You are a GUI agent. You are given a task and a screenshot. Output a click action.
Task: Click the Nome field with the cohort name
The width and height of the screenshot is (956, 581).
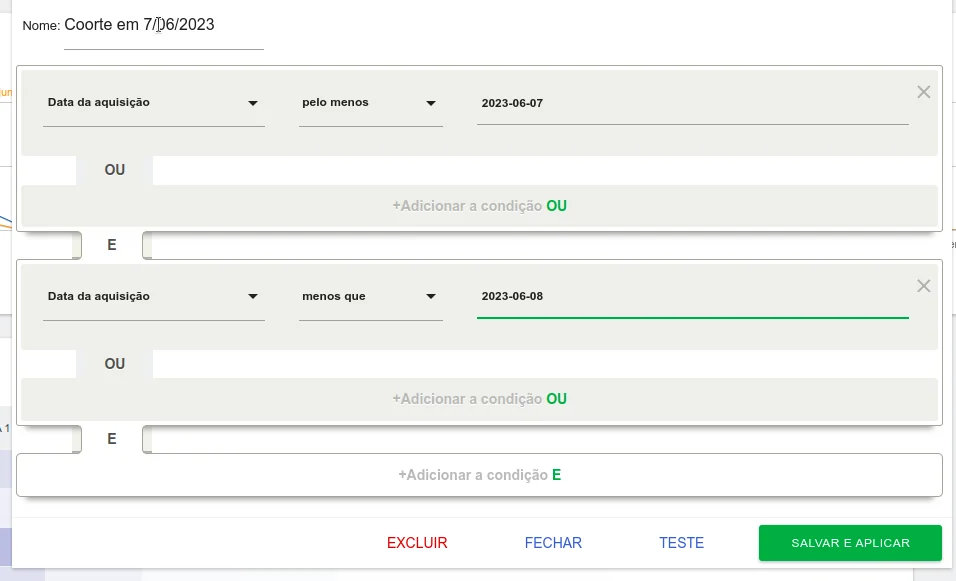163,26
